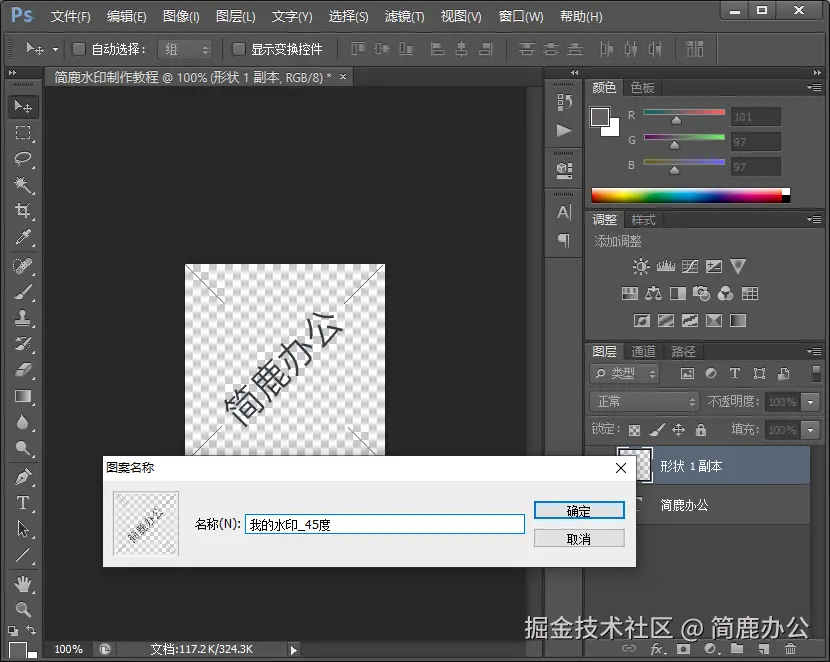830x662 pixels.
Task: Enable the 显示变换控件 checkbox
Action: pos(237,49)
